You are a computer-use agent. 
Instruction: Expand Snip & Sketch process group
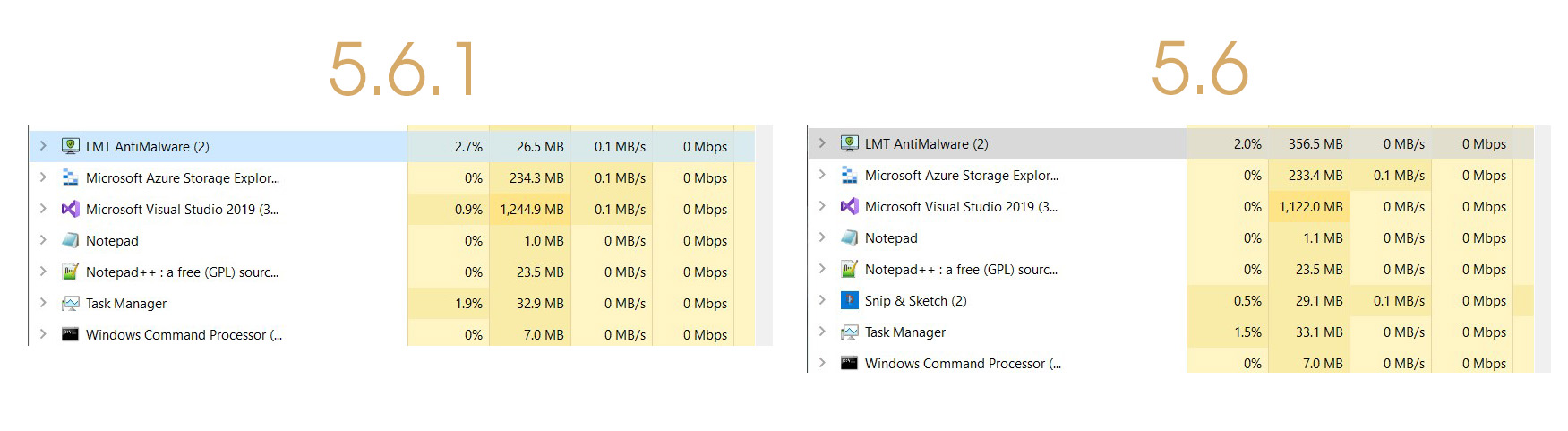[x=822, y=300]
